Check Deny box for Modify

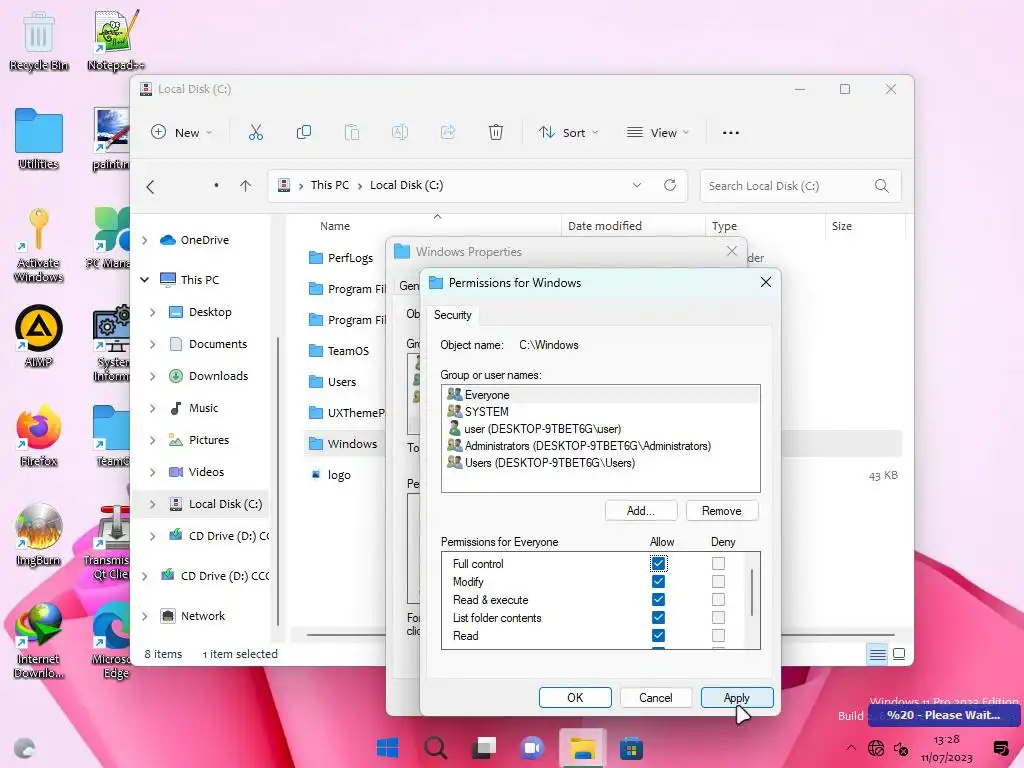(x=718, y=581)
